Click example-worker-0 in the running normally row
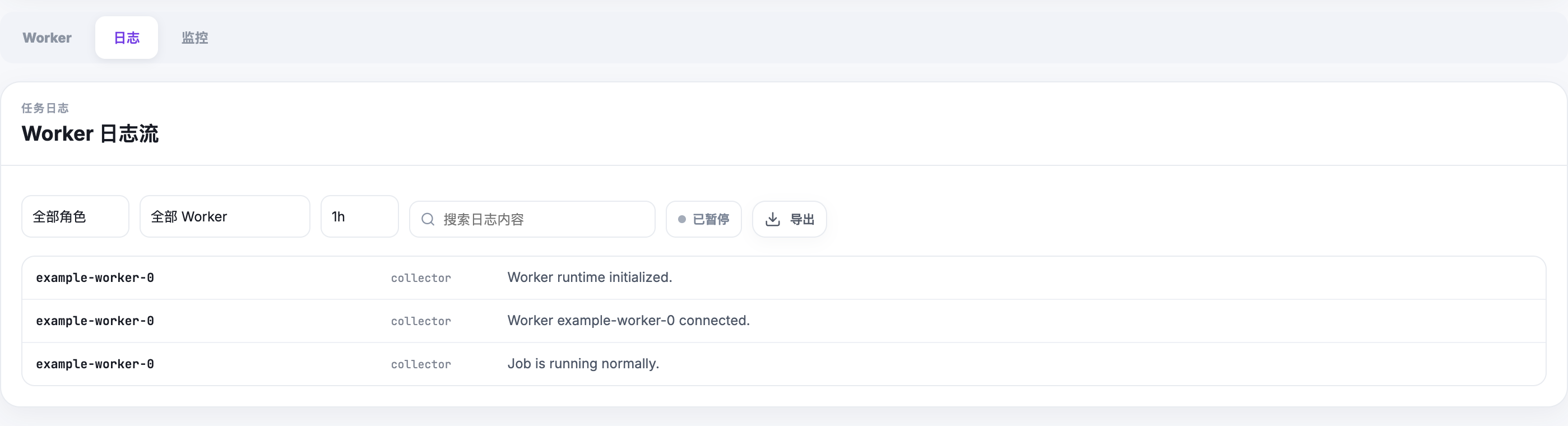Viewport: 1568px width, 426px height. 95,364
